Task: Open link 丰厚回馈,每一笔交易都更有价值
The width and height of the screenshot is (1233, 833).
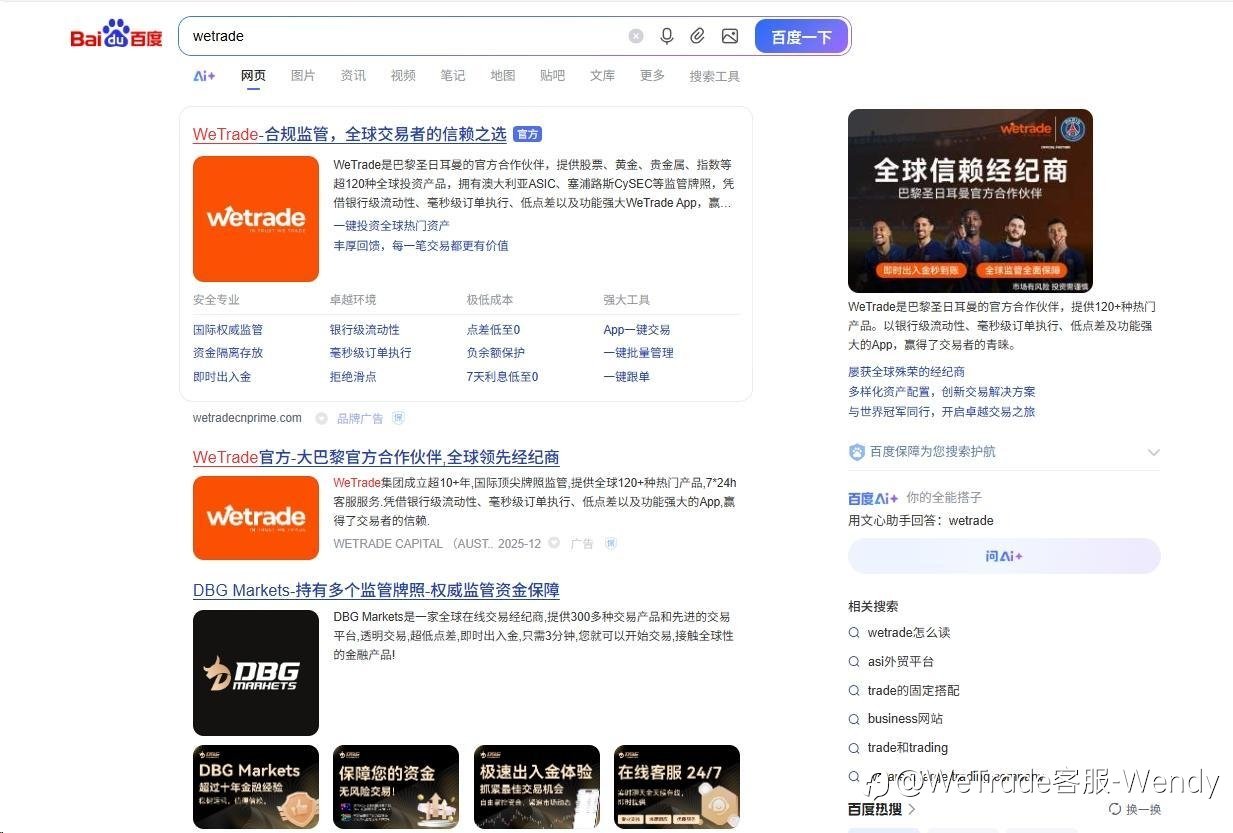Action: point(421,246)
